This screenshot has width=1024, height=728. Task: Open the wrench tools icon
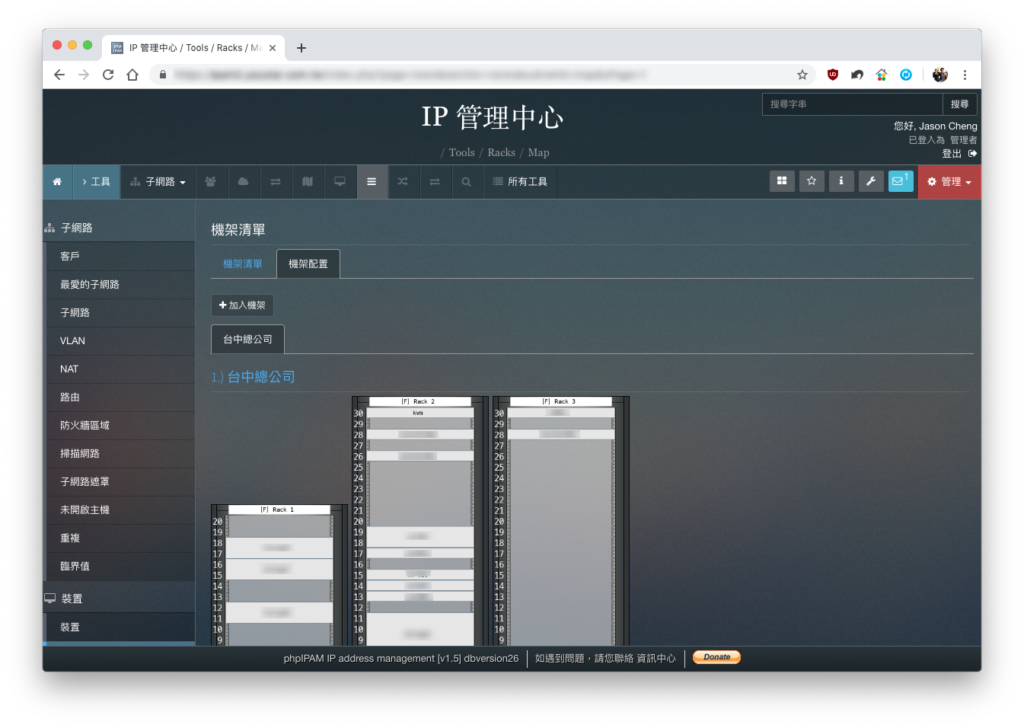pyautogui.click(x=871, y=181)
